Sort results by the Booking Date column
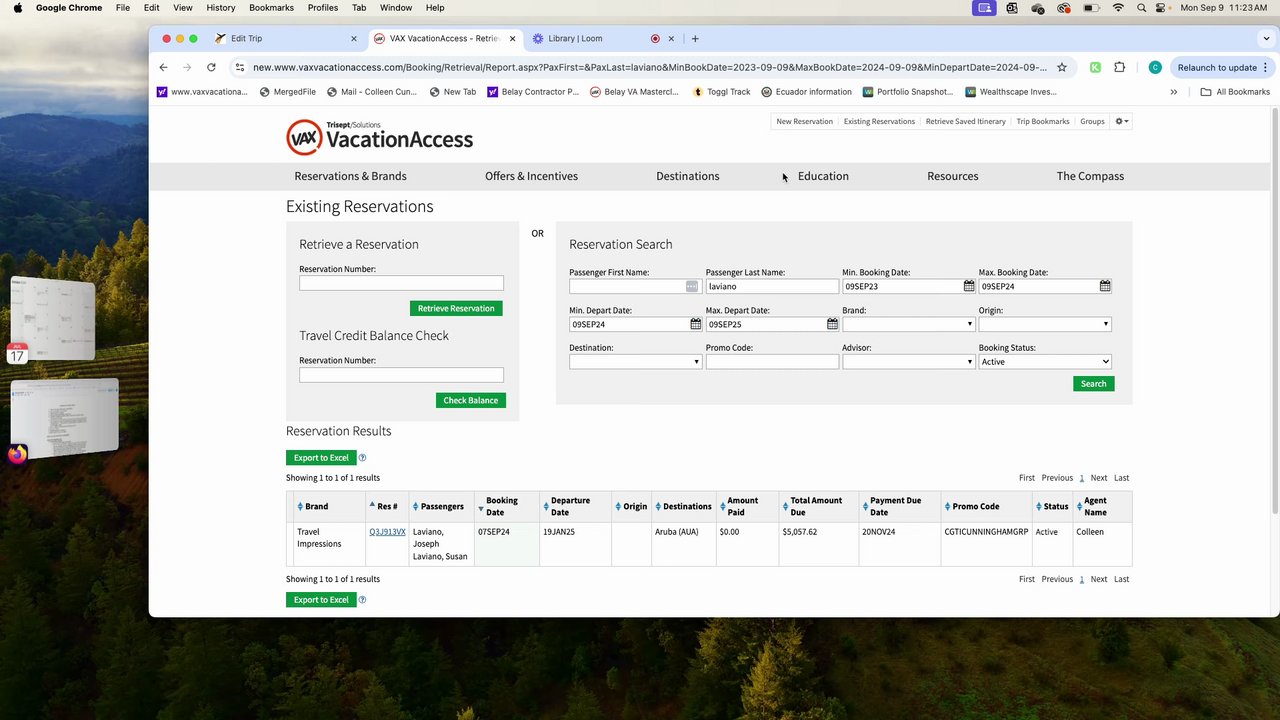Viewport: 1280px width, 720px height. (x=502, y=506)
